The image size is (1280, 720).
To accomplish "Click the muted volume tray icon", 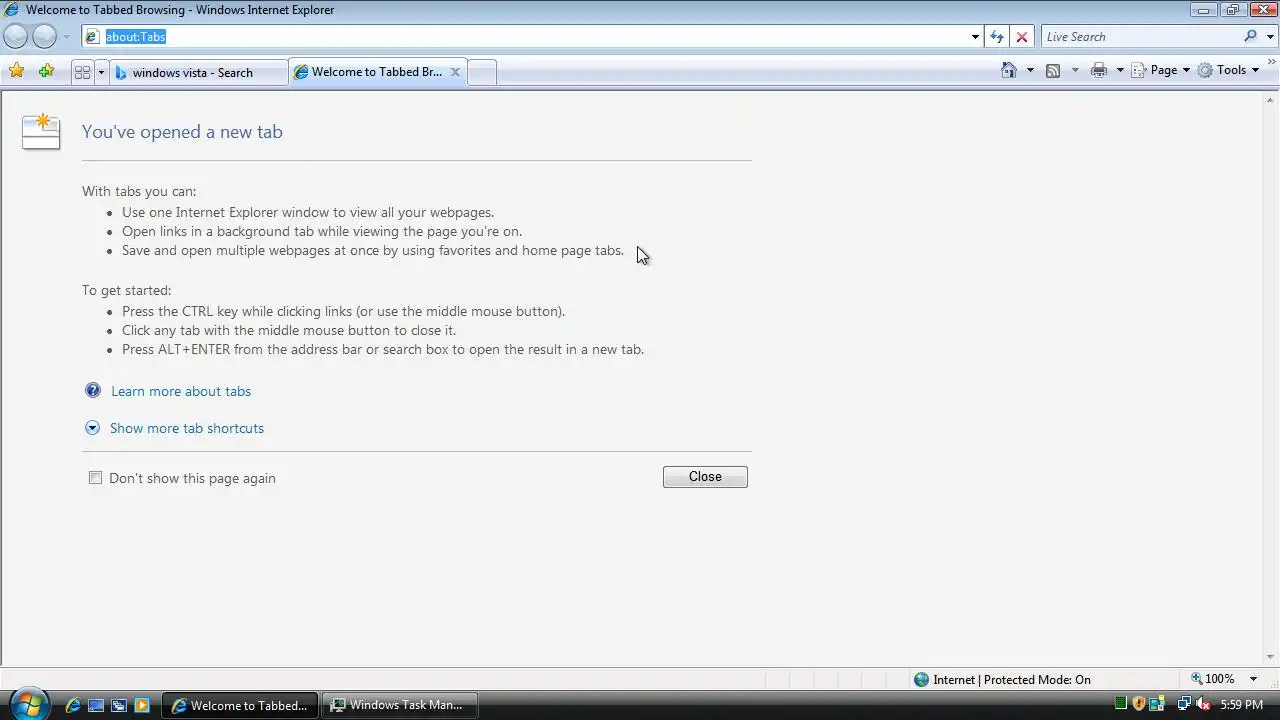I will tap(1202, 704).
